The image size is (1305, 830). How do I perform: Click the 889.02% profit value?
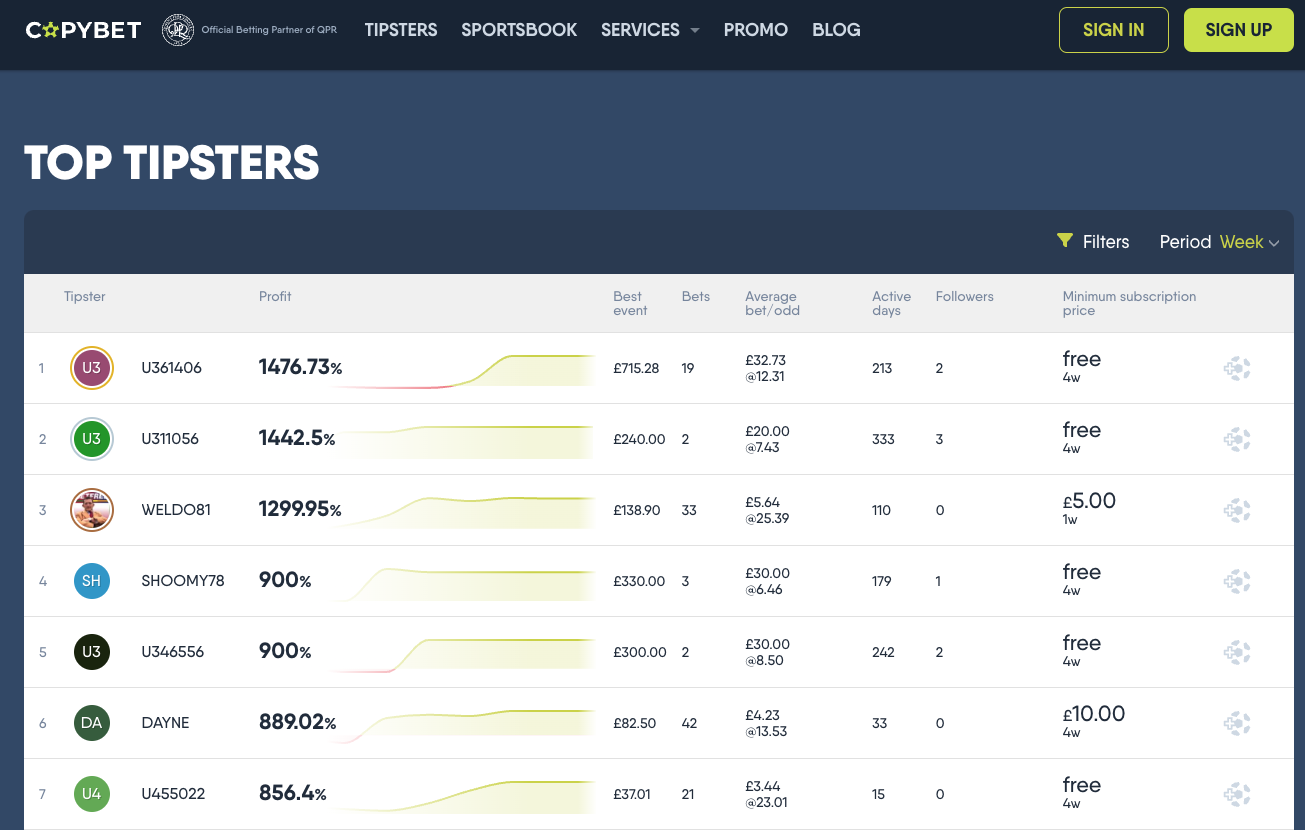point(297,723)
